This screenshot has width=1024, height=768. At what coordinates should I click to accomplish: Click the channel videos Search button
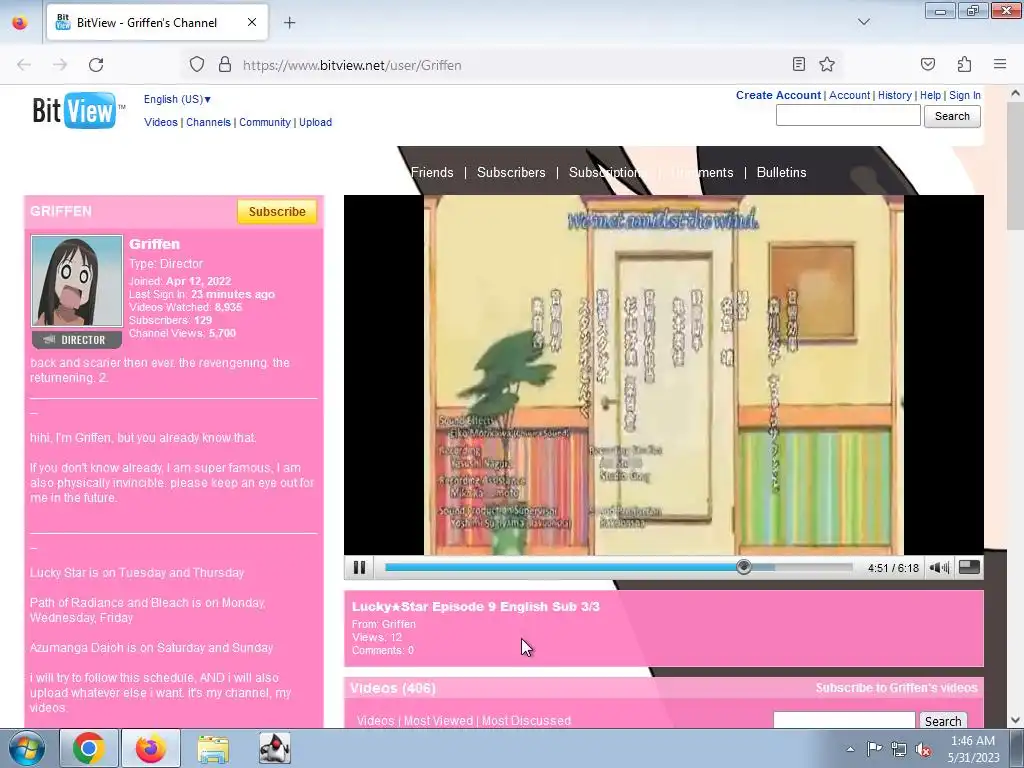pyautogui.click(x=942, y=720)
